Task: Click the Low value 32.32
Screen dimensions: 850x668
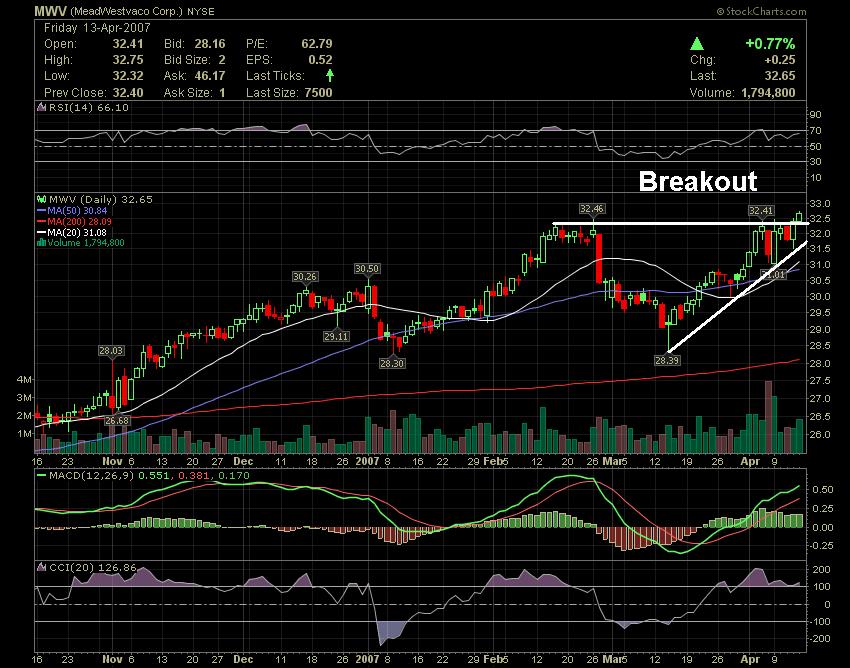Action: click(x=128, y=76)
